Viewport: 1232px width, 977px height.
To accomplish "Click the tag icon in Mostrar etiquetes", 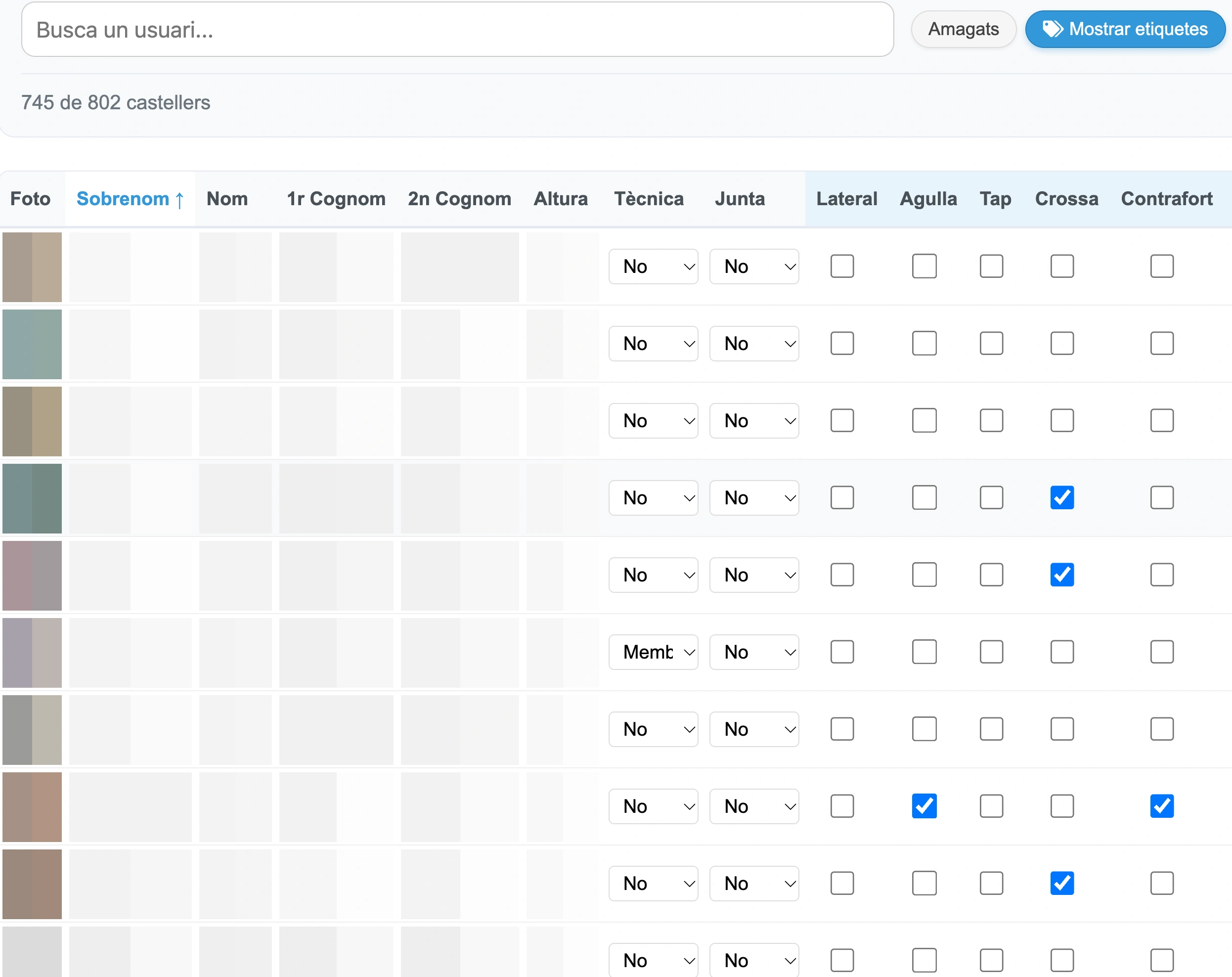I will click(1053, 29).
